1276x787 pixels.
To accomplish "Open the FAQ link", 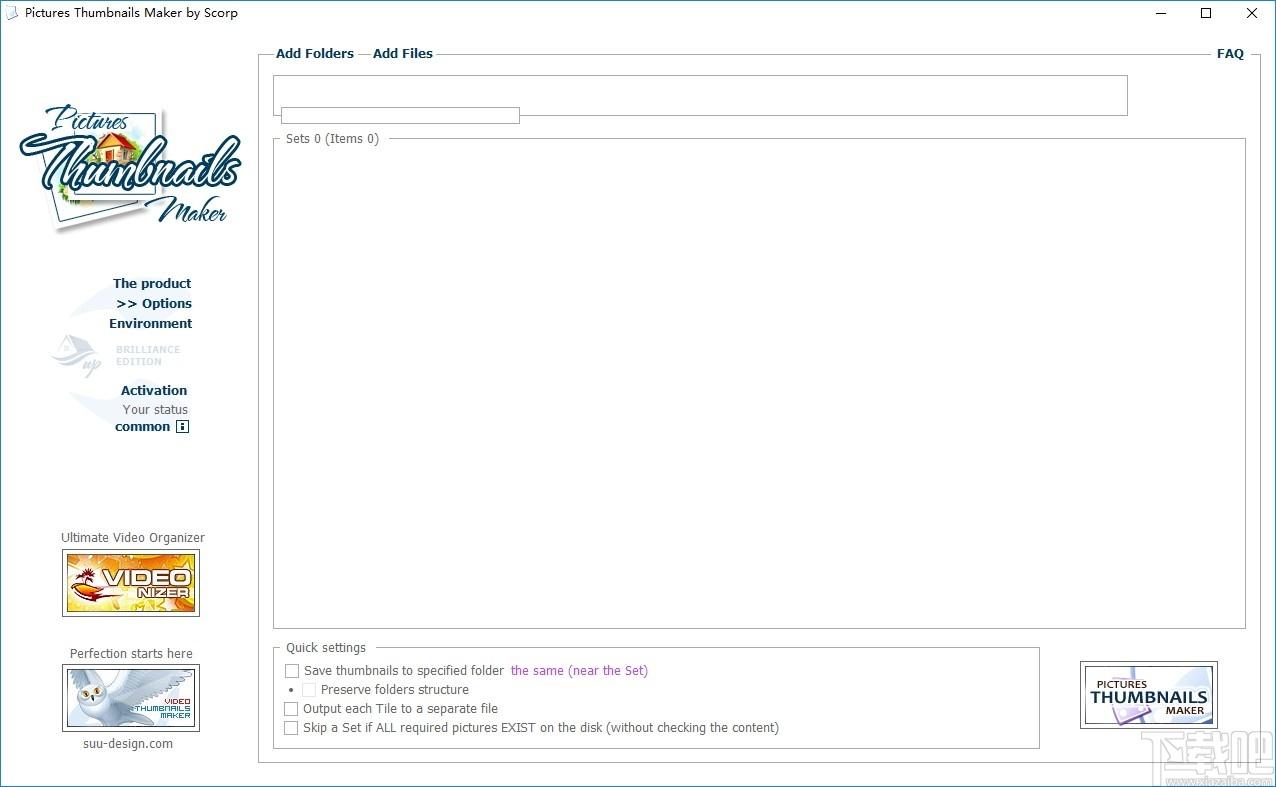I will tap(1230, 54).
